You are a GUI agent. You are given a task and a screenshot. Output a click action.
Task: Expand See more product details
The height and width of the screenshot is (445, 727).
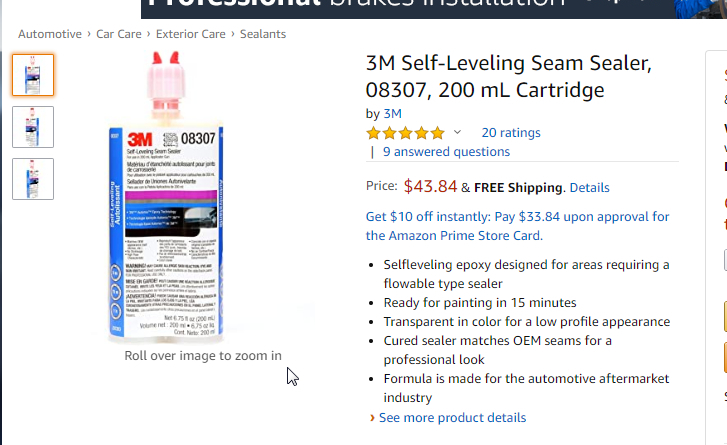point(452,417)
